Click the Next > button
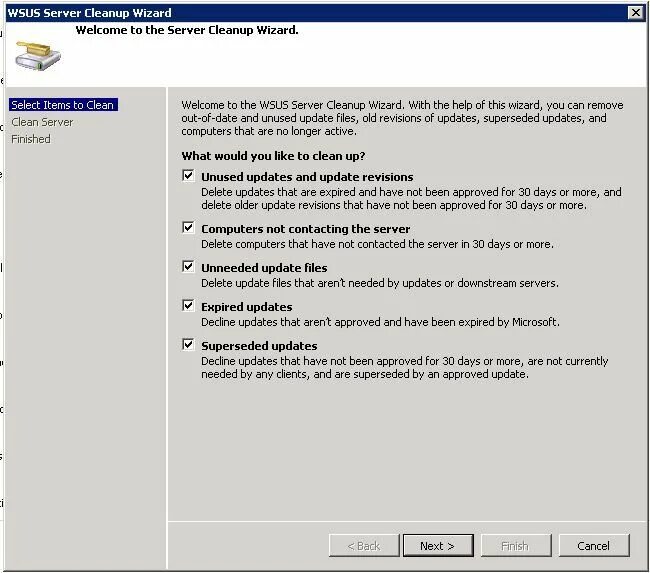The width and height of the screenshot is (650, 573). point(438,546)
